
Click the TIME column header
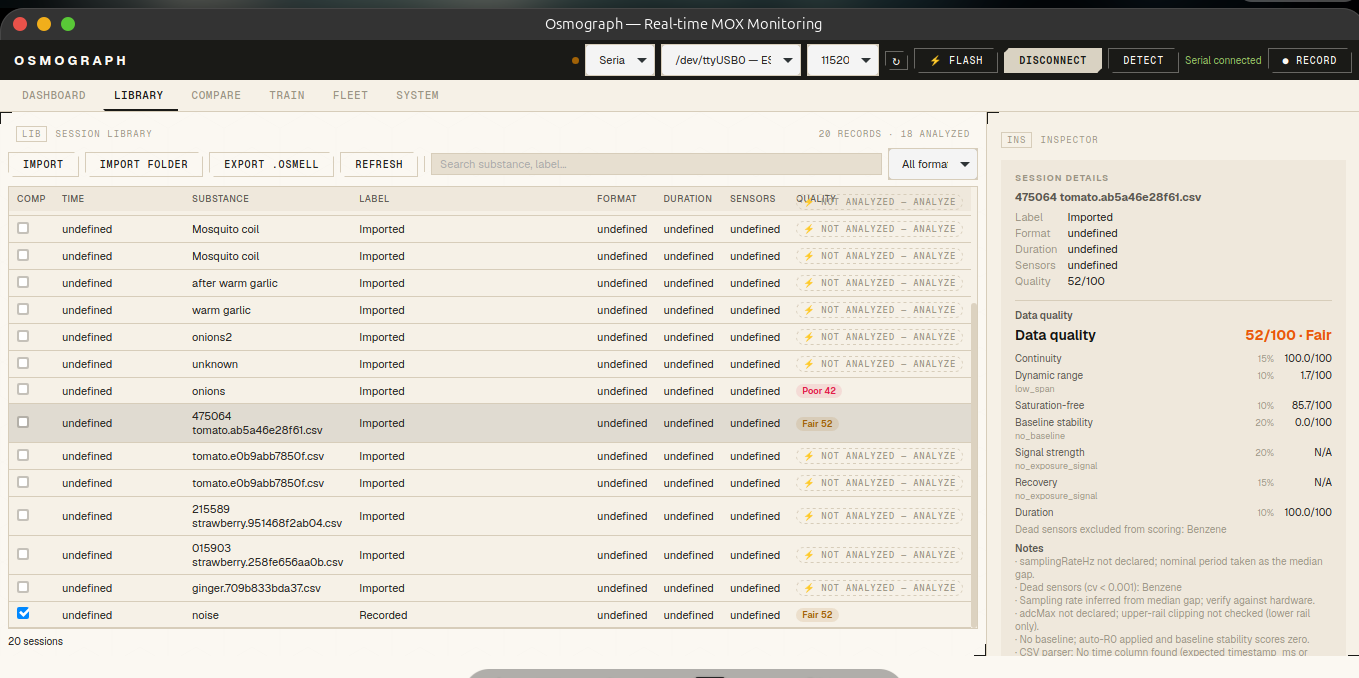tap(73, 199)
